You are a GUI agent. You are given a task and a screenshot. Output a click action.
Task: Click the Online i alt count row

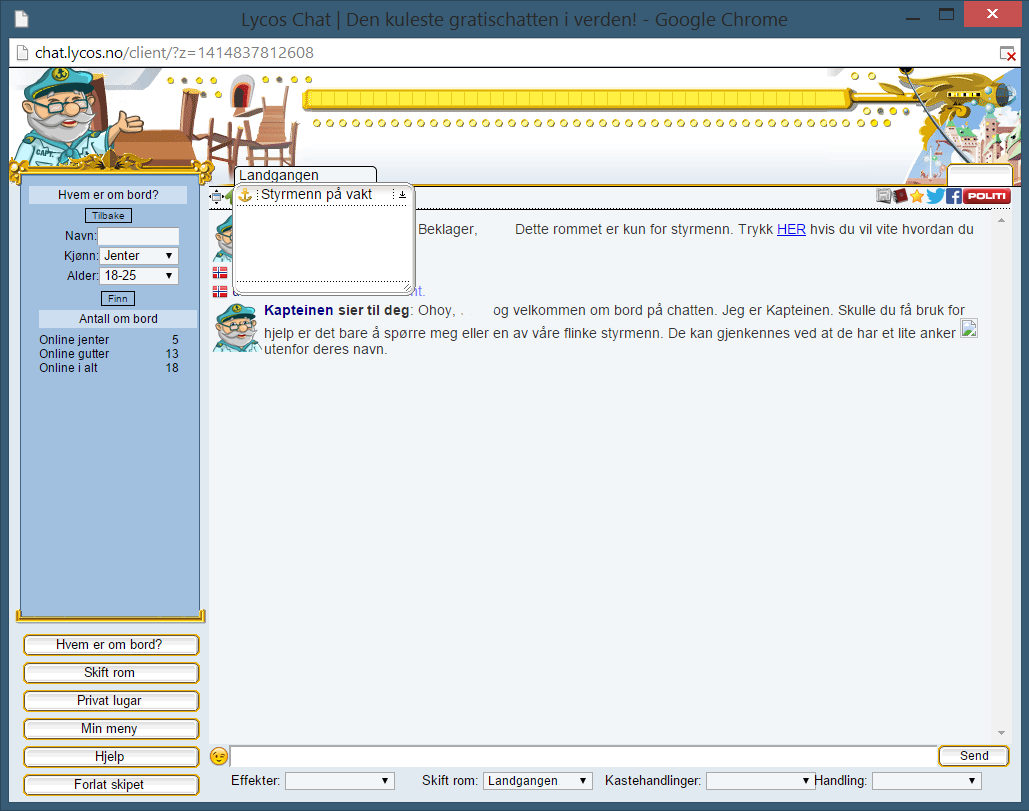(109, 368)
